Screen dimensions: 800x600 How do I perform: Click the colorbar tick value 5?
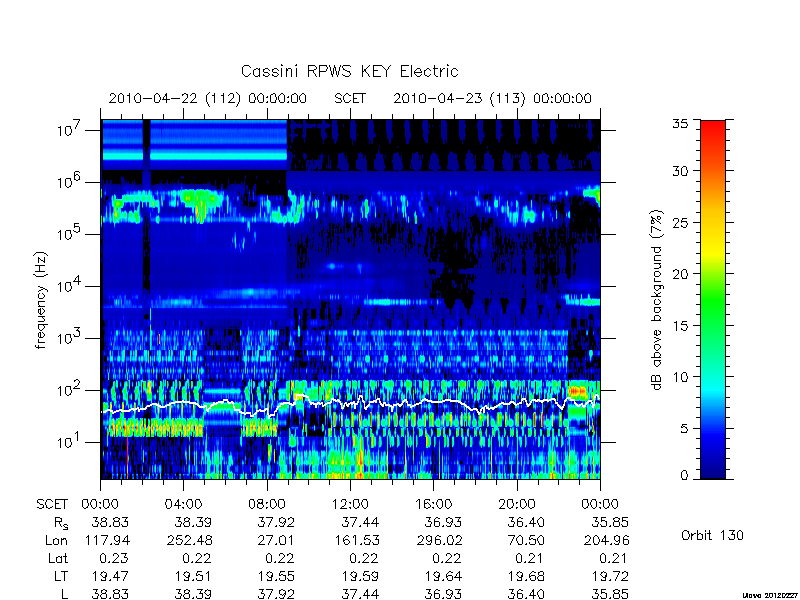684,429
